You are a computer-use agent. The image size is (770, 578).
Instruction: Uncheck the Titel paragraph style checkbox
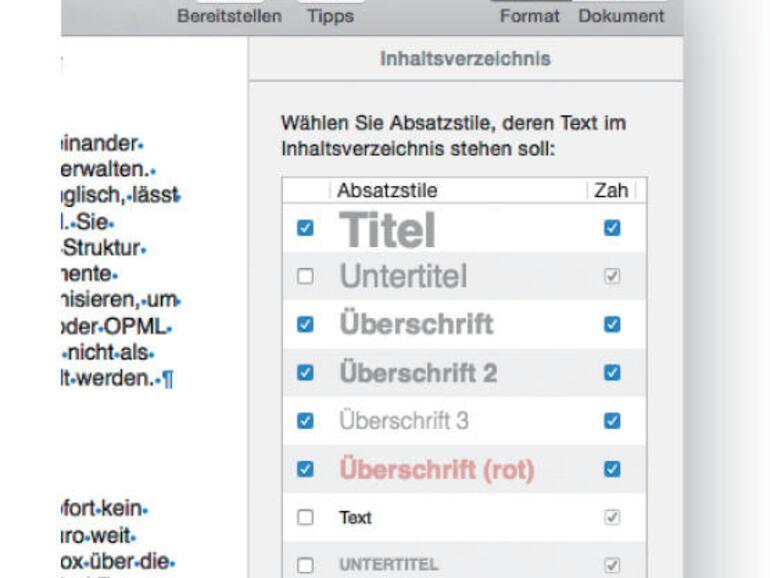point(306,228)
